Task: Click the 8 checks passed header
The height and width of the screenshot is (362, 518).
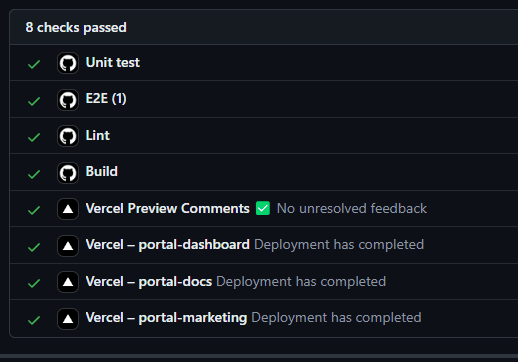Action: (x=76, y=27)
